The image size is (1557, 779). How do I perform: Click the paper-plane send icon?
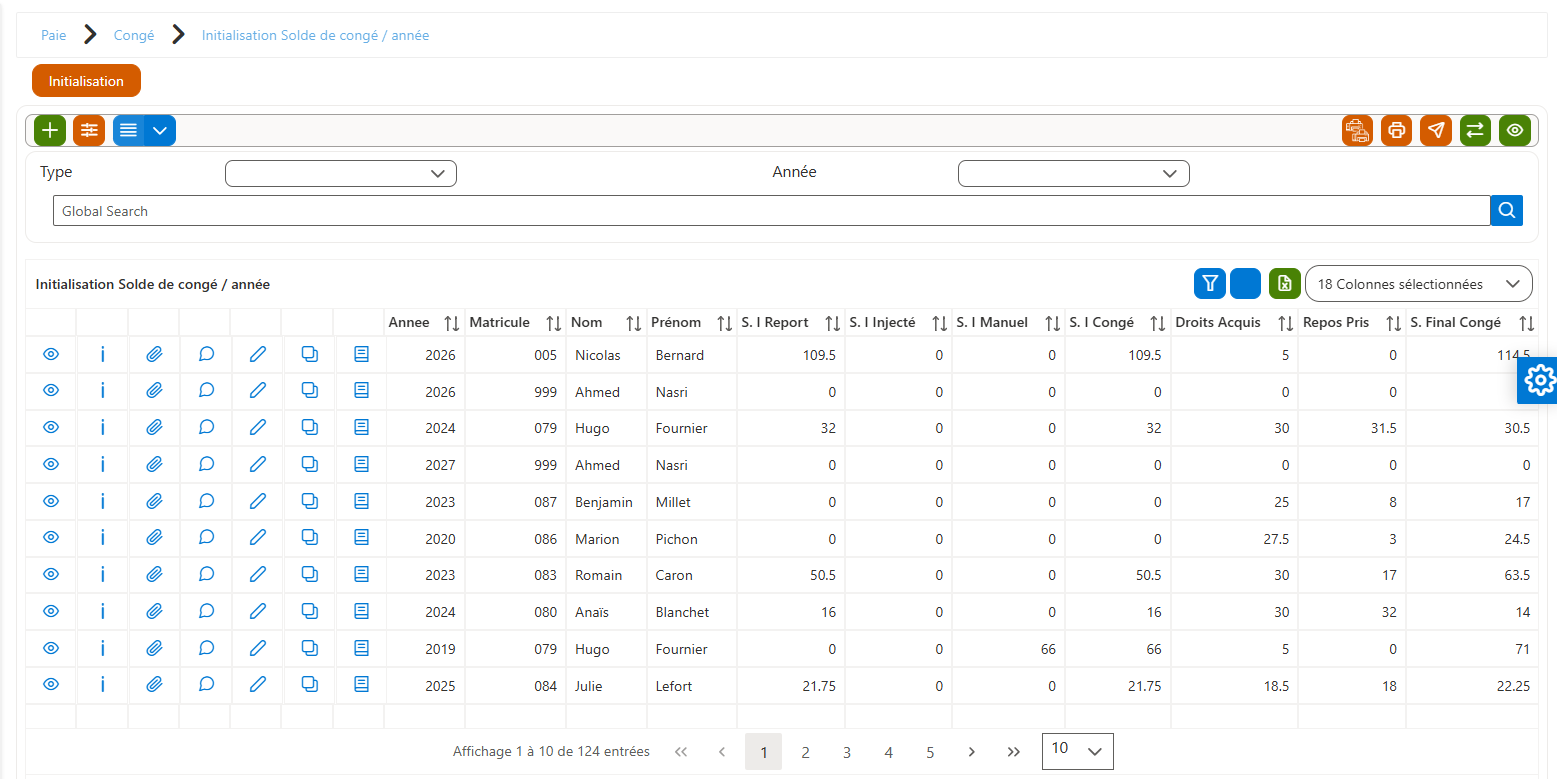pos(1436,130)
